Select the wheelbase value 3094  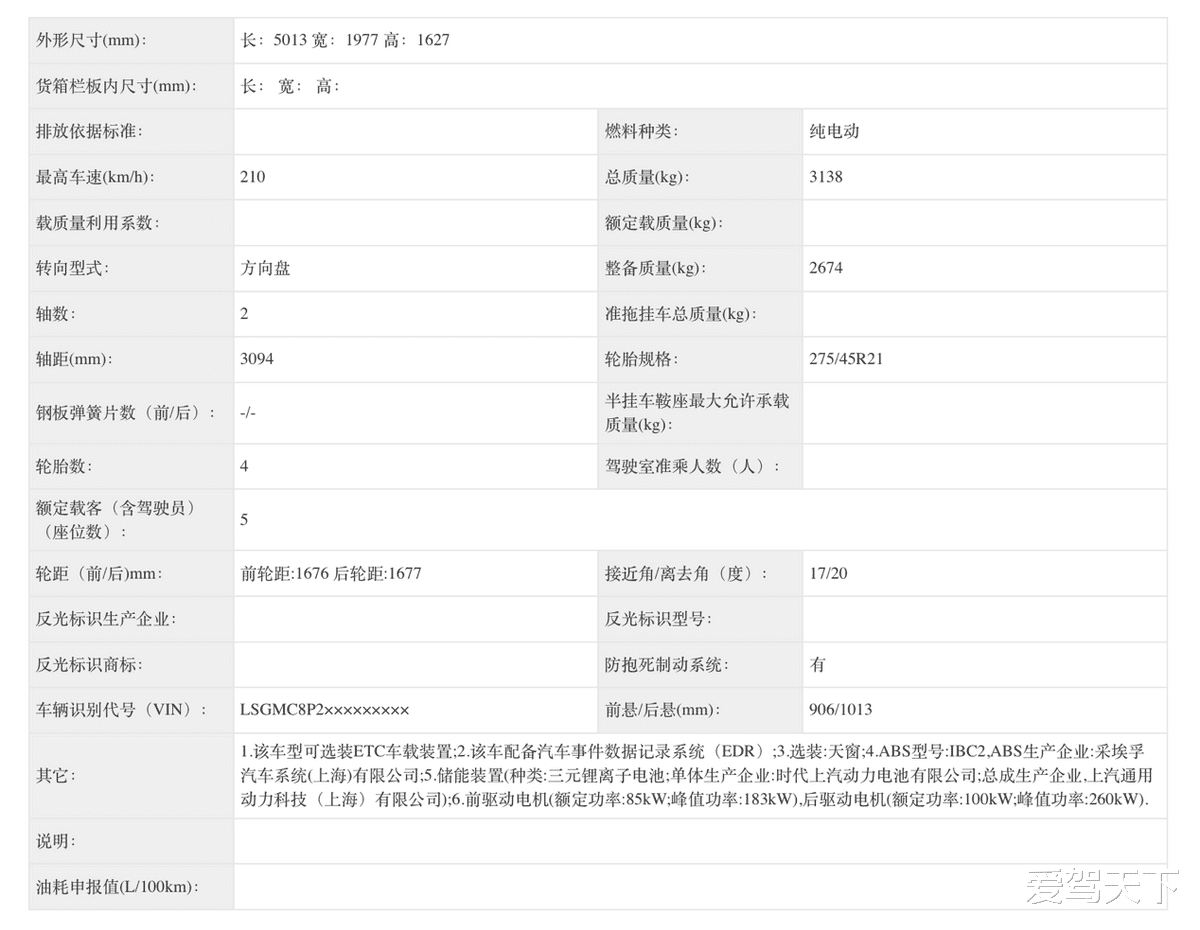tap(257, 360)
